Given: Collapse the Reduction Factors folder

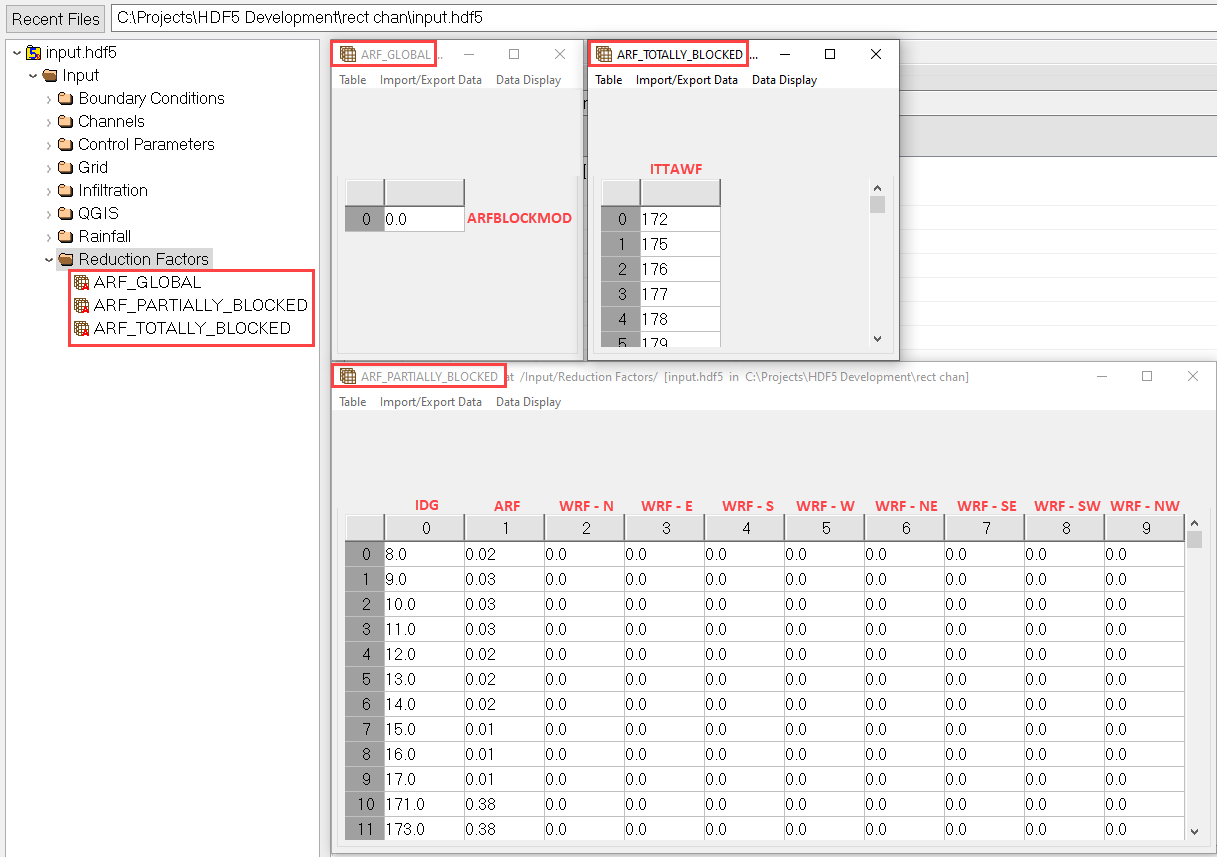Looking at the screenshot, I should (49, 260).
